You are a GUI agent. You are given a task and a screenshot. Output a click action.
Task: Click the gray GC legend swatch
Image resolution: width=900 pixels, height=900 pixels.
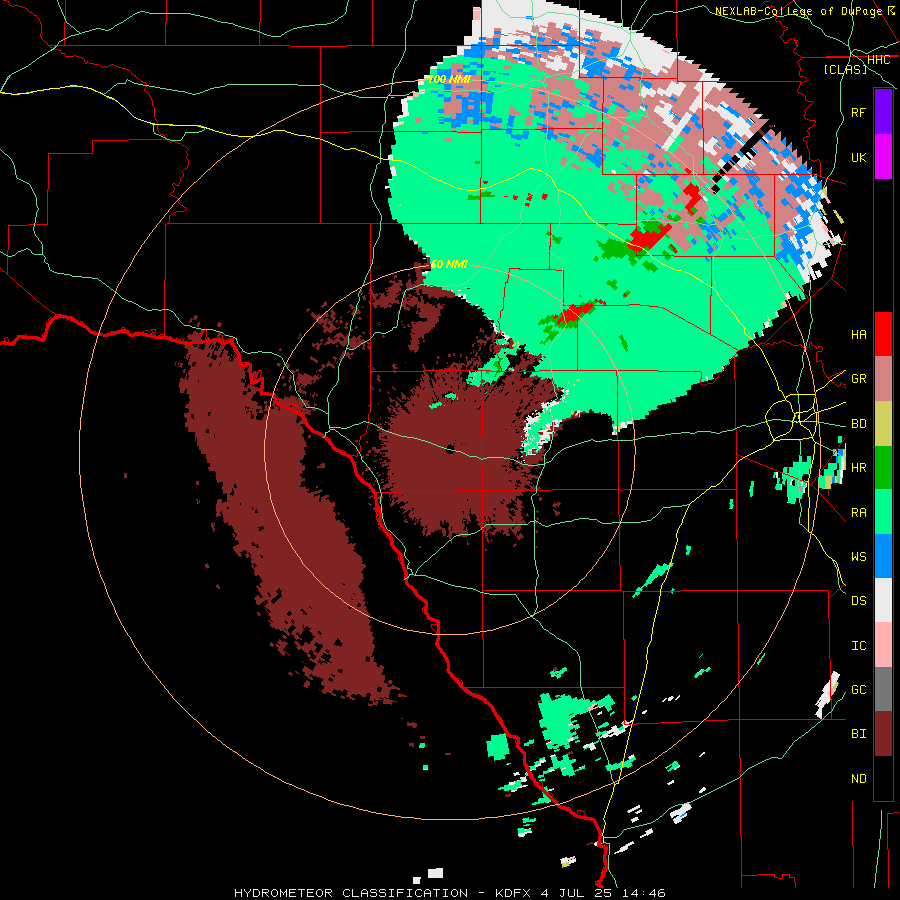point(883,689)
